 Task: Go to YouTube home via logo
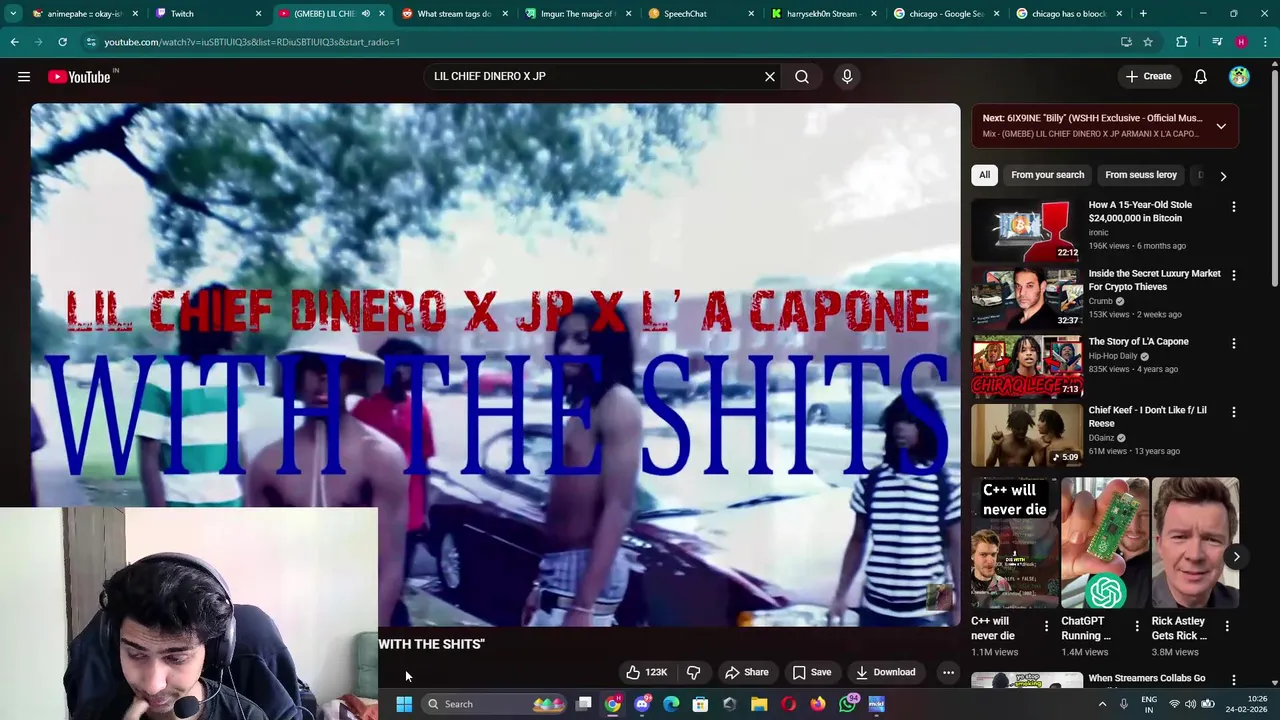(x=79, y=77)
